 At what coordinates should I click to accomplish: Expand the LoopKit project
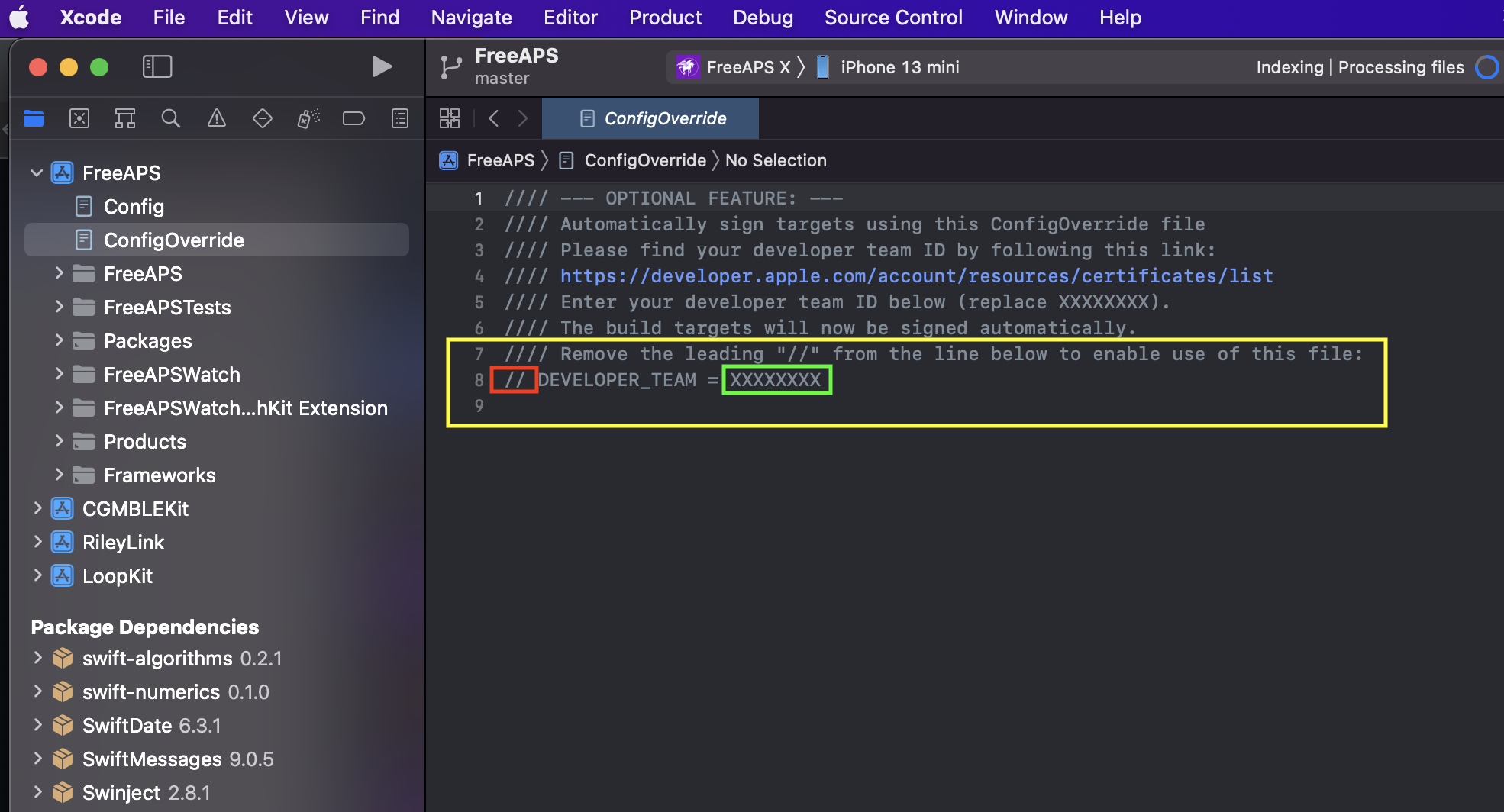pyautogui.click(x=37, y=575)
